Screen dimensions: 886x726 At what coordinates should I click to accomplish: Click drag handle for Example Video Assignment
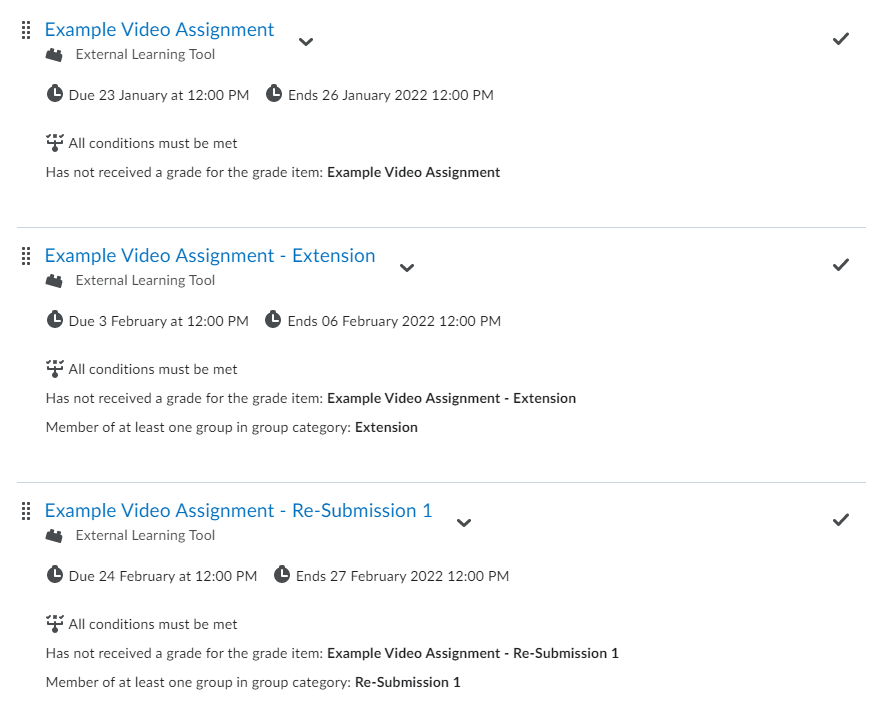(27, 31)
